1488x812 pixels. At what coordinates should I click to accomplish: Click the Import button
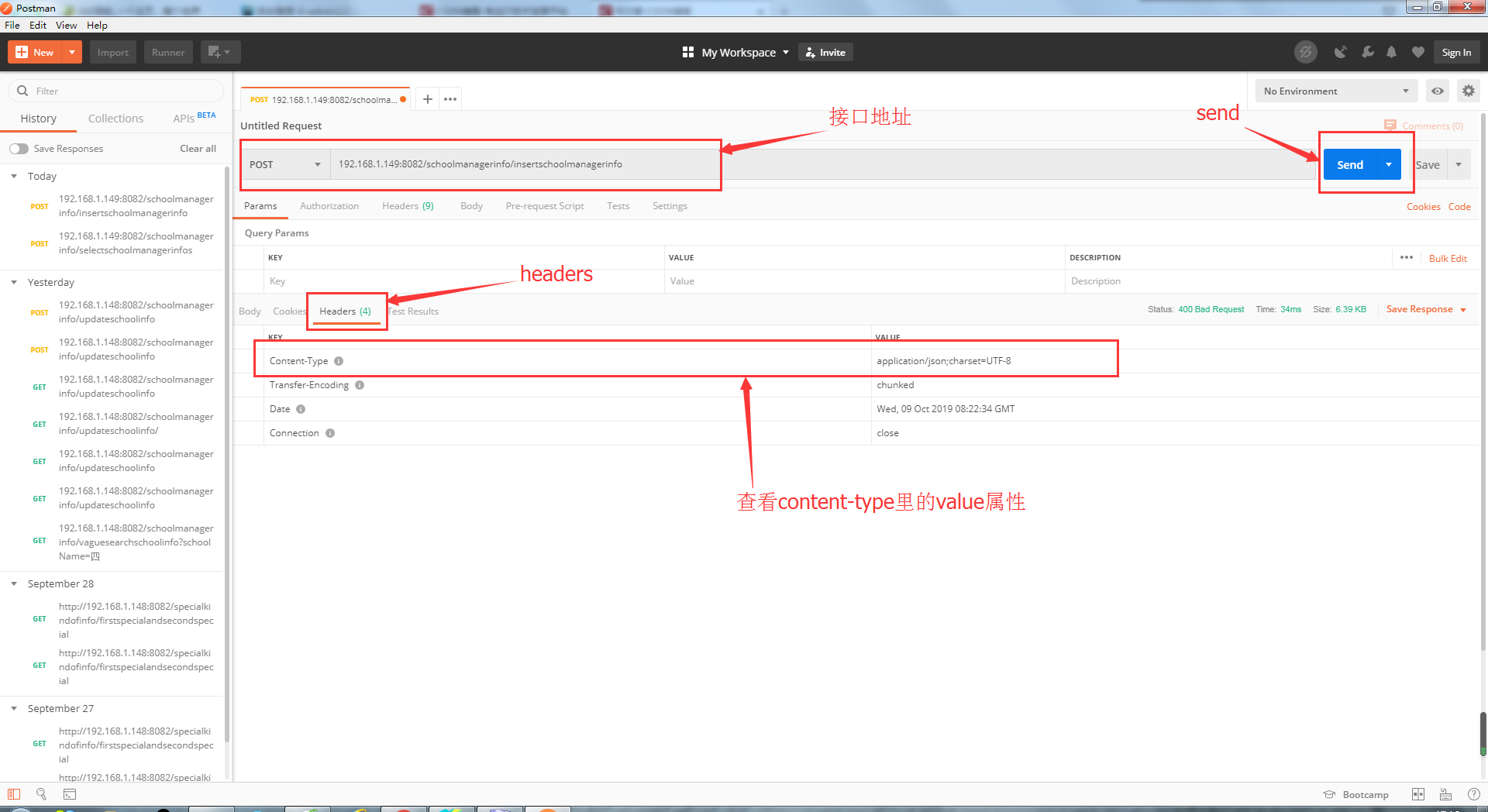(x=113, y=52)
